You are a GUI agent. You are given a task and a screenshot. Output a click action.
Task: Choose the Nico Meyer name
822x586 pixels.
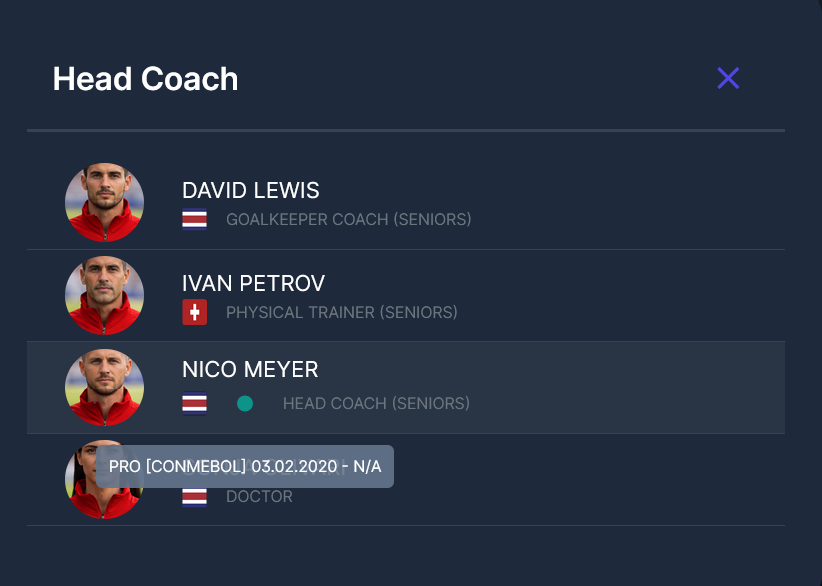(250, 370)
